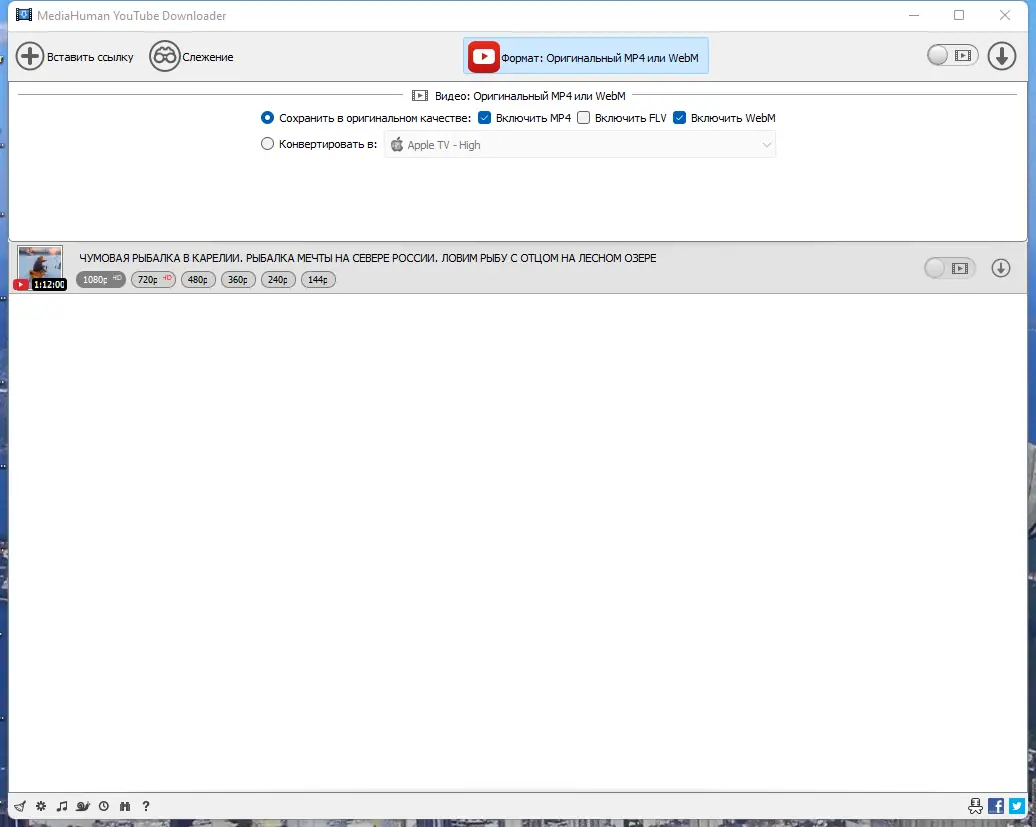Open the Apple TV - High preset dropdown
Viewport: 1036px width, 827px height.
click(x=580, y=145)
